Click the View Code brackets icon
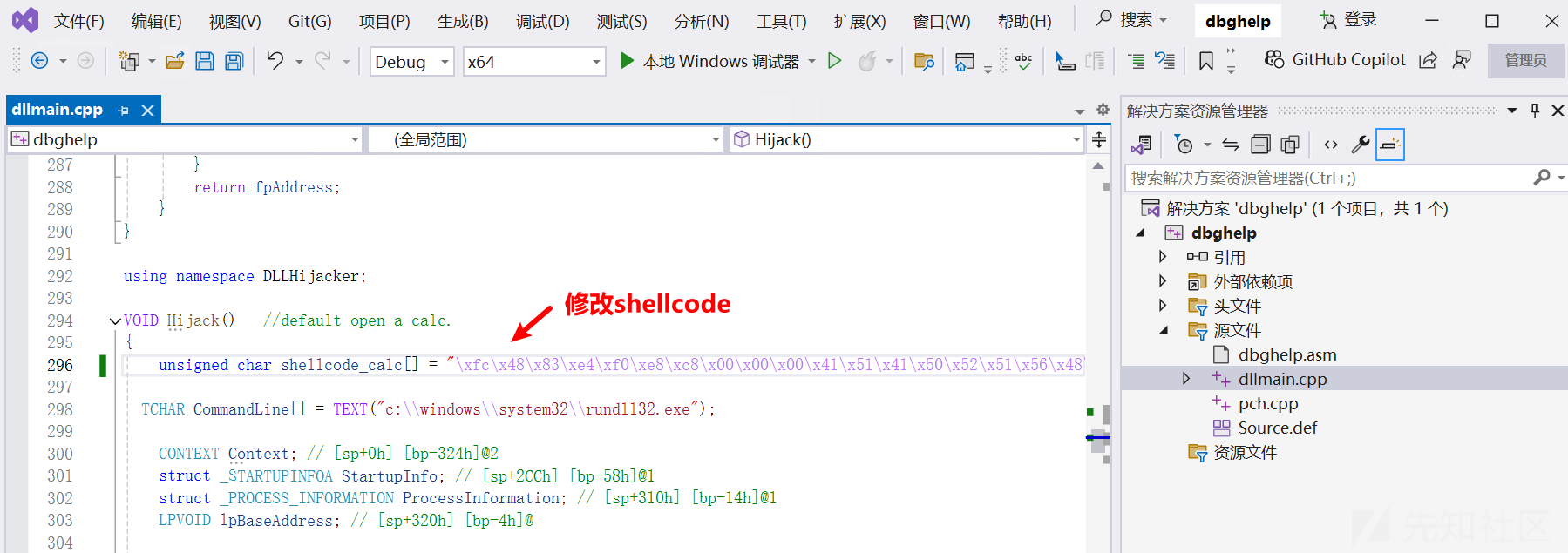1568x553 pixels. tap(1331, 145)
